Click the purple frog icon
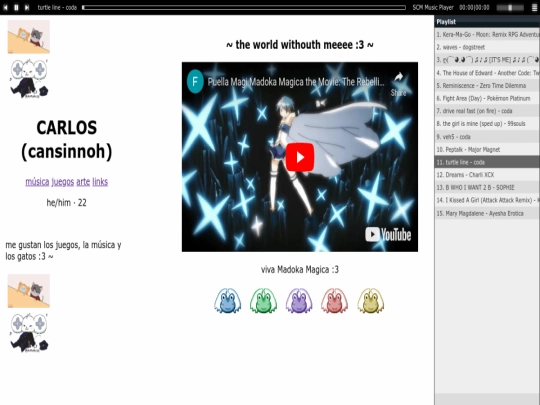 tap(299, 301)
